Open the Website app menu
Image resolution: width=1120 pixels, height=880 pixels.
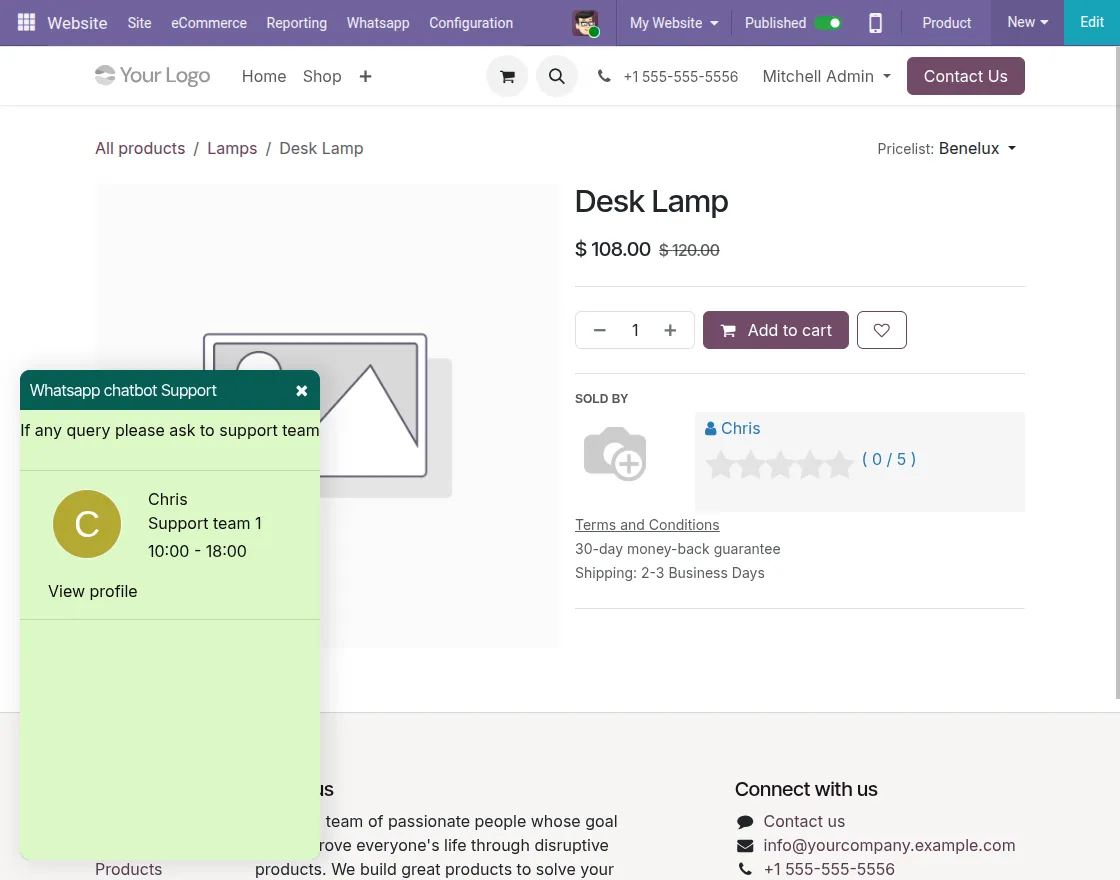77,23
